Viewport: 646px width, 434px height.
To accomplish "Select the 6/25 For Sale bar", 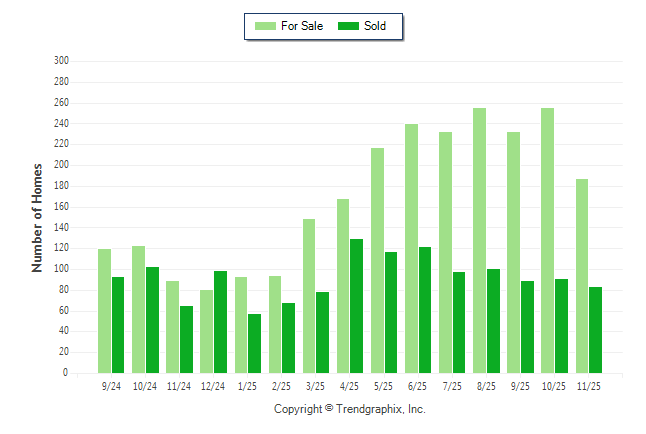I will coord(412,248).
